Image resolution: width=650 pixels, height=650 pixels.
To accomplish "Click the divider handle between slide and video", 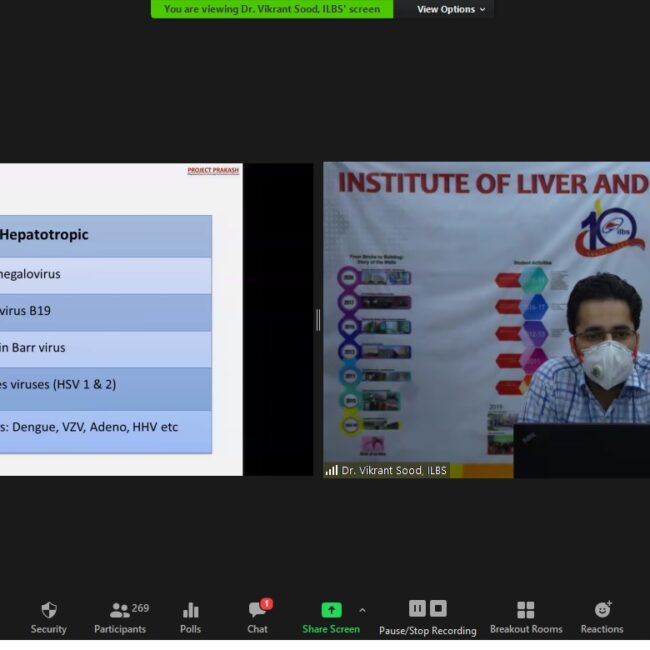I will tap(318, 319).
